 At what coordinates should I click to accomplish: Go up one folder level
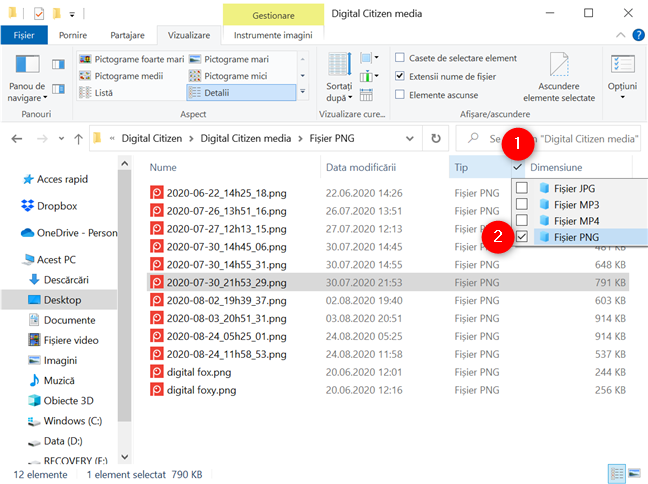[x=79, y=138]
